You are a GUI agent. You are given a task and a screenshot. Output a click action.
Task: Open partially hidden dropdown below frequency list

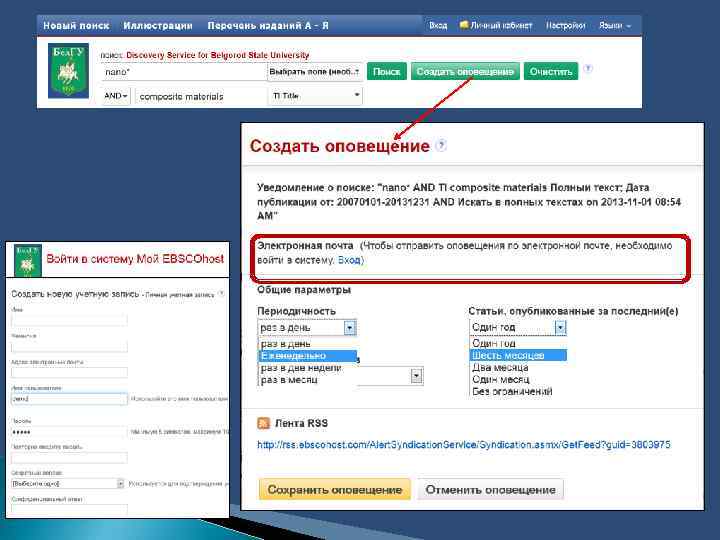[416, 376]
